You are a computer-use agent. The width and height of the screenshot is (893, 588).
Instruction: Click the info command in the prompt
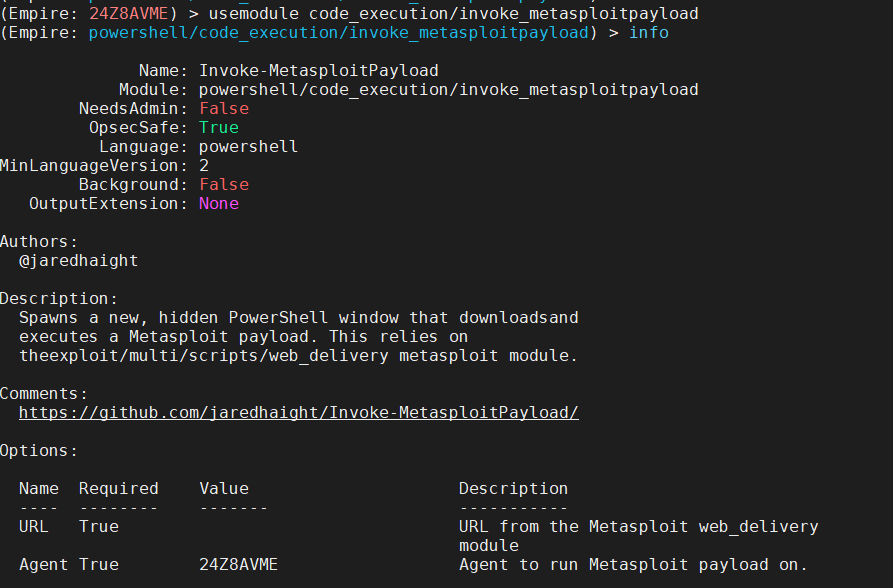point(648,32)
